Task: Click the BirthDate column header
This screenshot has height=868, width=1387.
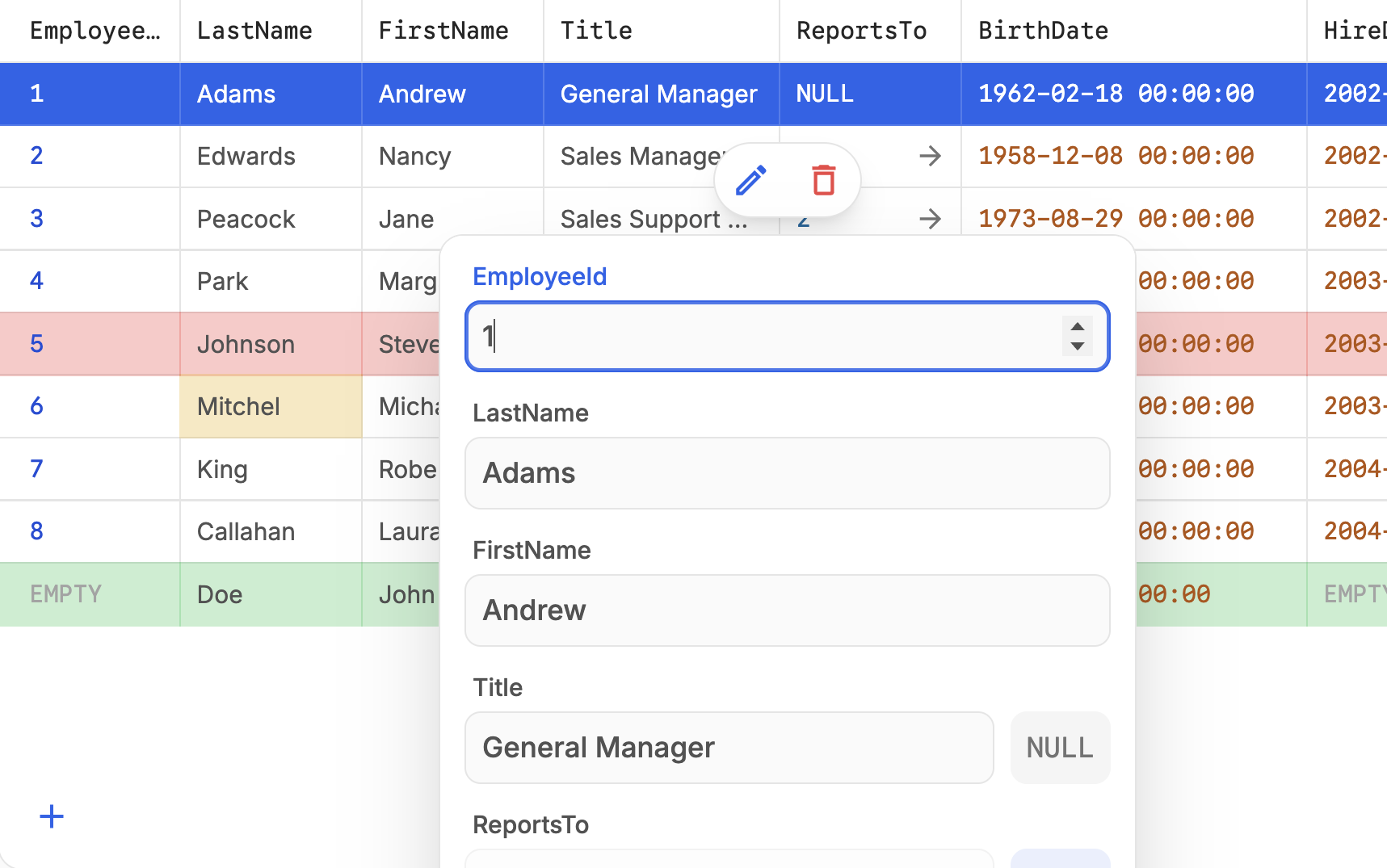Action: pyautogui.click(x=1043, y=31)
